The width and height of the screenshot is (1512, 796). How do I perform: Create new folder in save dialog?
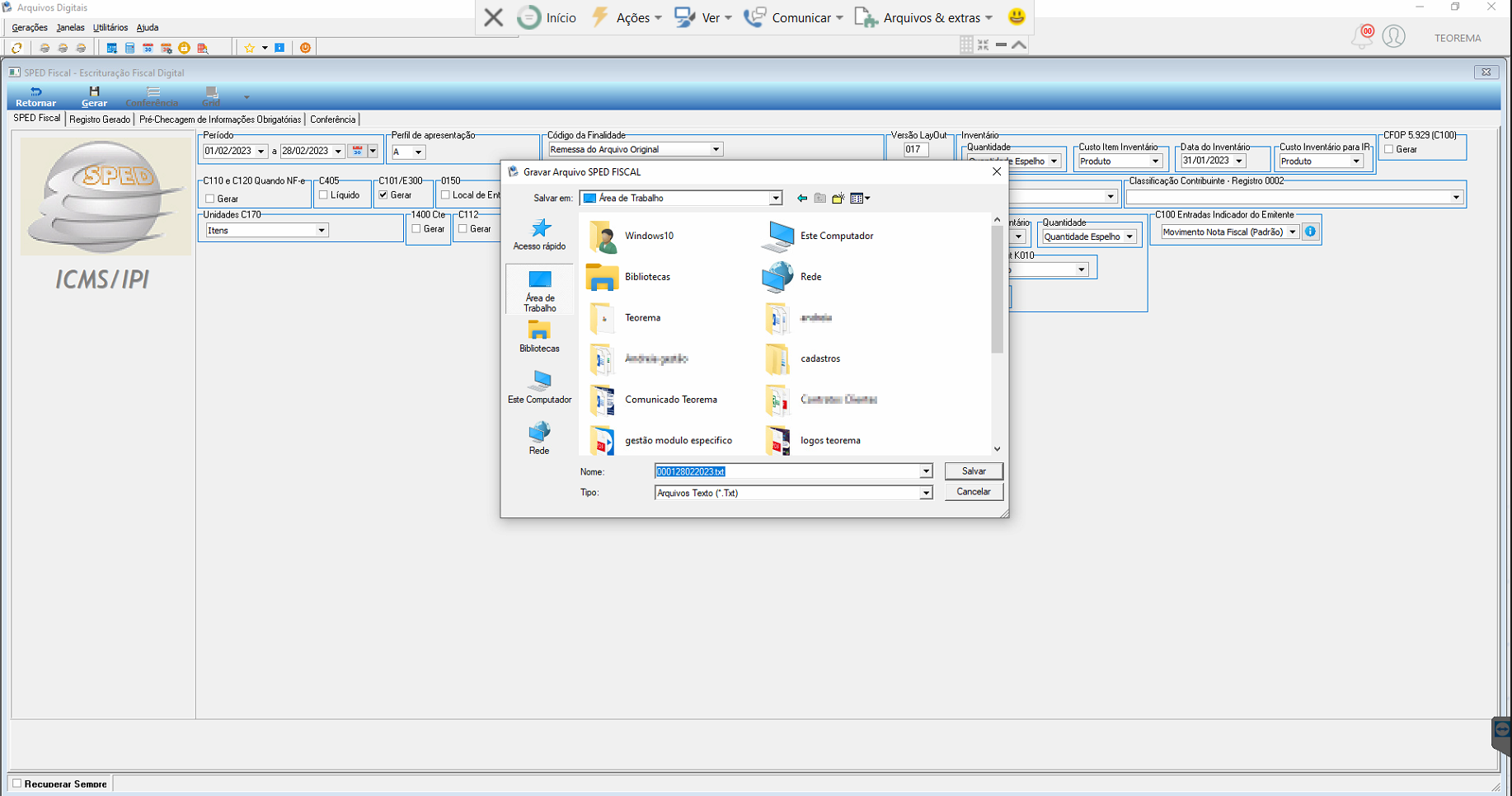(838, 198)
